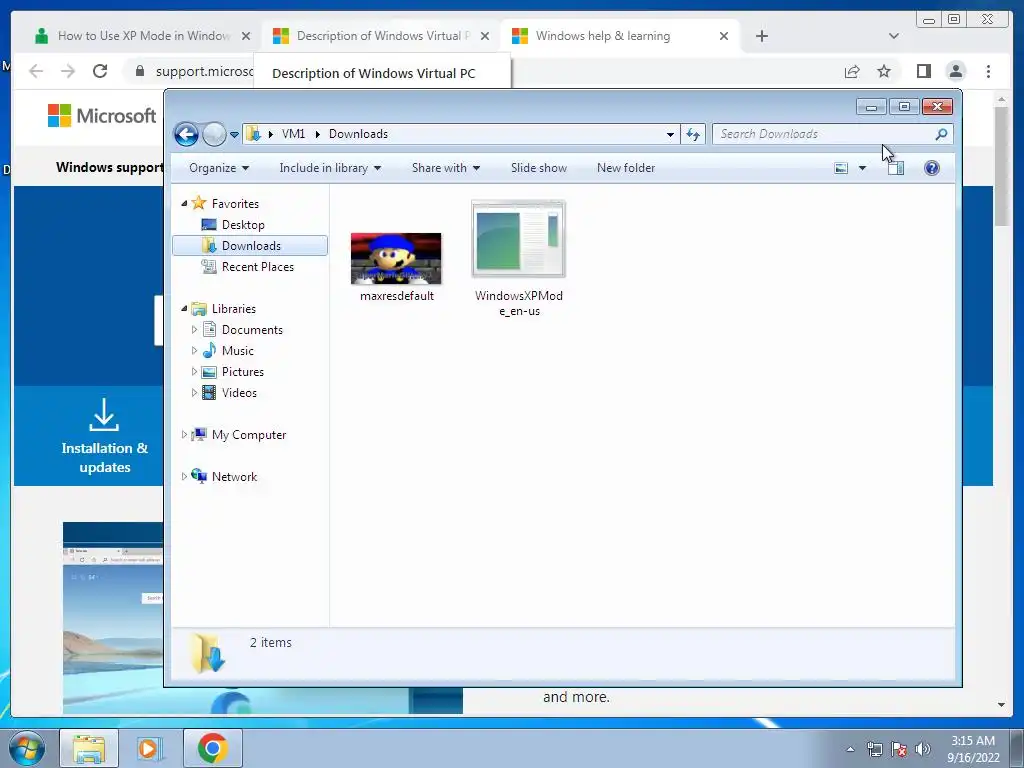Select Downloads in the navigation pane
The image size is (1024, 768).
pos(250,246)
